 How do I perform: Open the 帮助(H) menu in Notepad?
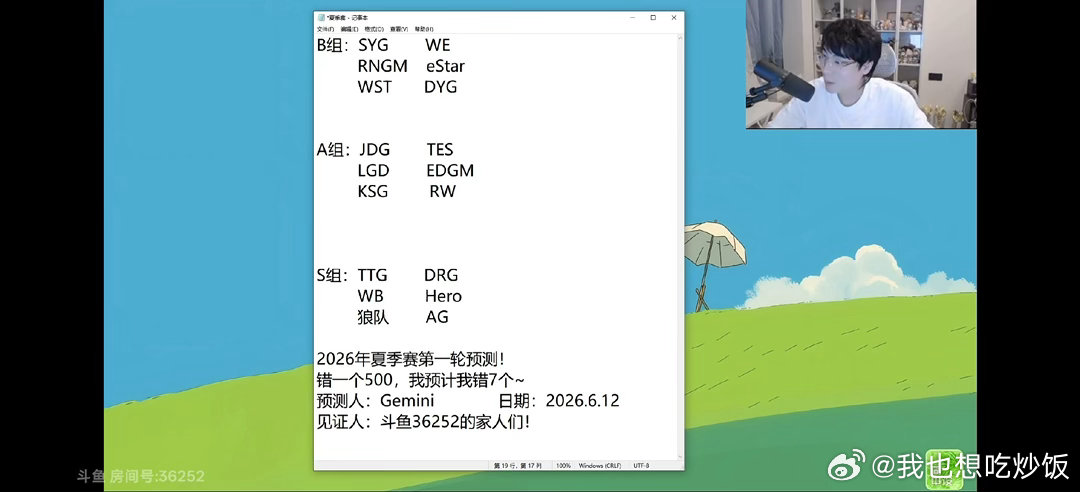coord(424,29)
